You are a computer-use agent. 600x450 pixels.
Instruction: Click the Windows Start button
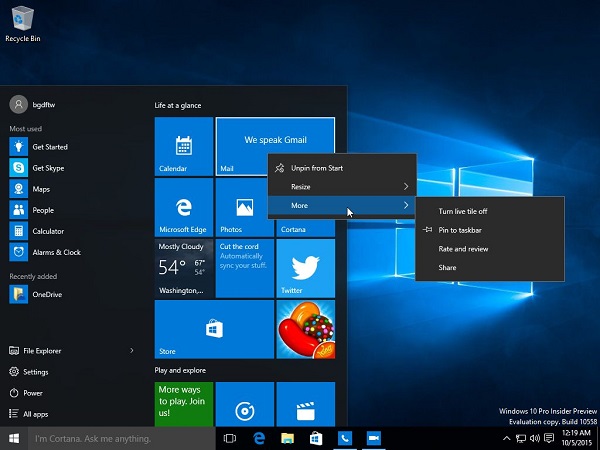[x=14, y=439]
